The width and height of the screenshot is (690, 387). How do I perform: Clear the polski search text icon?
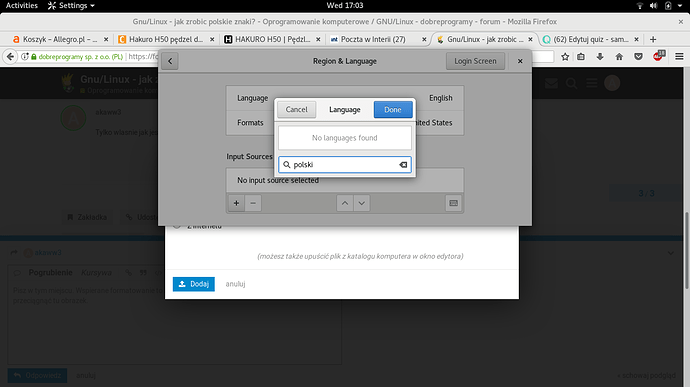tap(403, 165)
